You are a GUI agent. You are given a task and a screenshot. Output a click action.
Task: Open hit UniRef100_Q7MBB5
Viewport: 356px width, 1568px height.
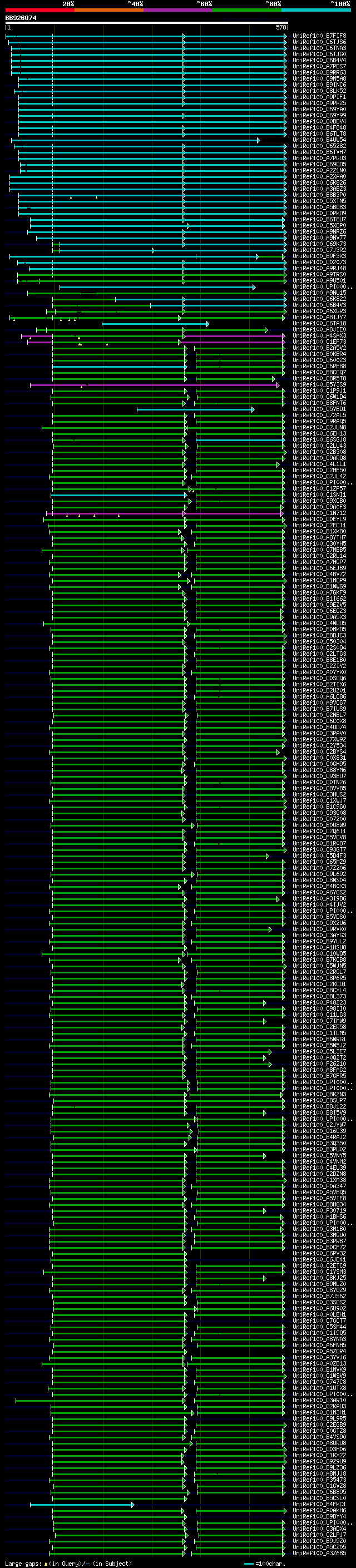(319, 550)
